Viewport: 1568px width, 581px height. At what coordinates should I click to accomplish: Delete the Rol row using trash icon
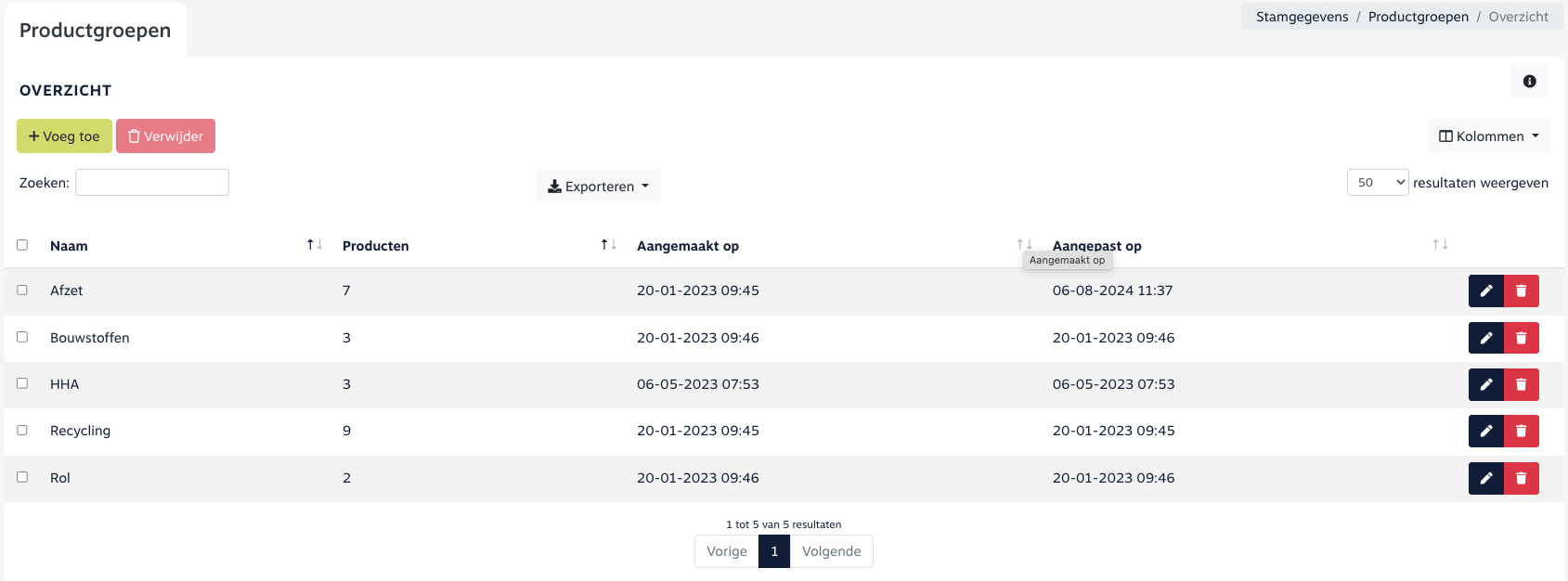[1521, 478]
